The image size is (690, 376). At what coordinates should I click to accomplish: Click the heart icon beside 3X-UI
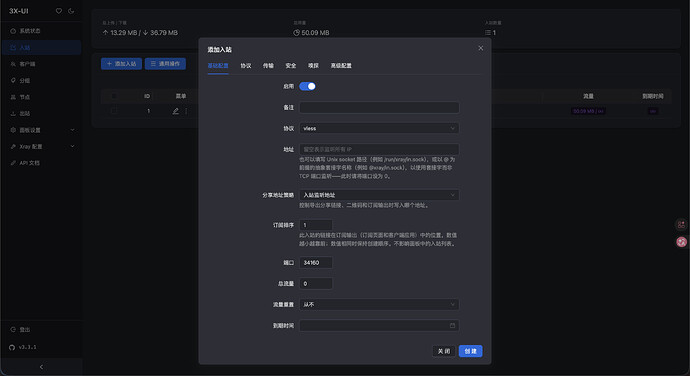pyautogui.click(x=59, y=11)
